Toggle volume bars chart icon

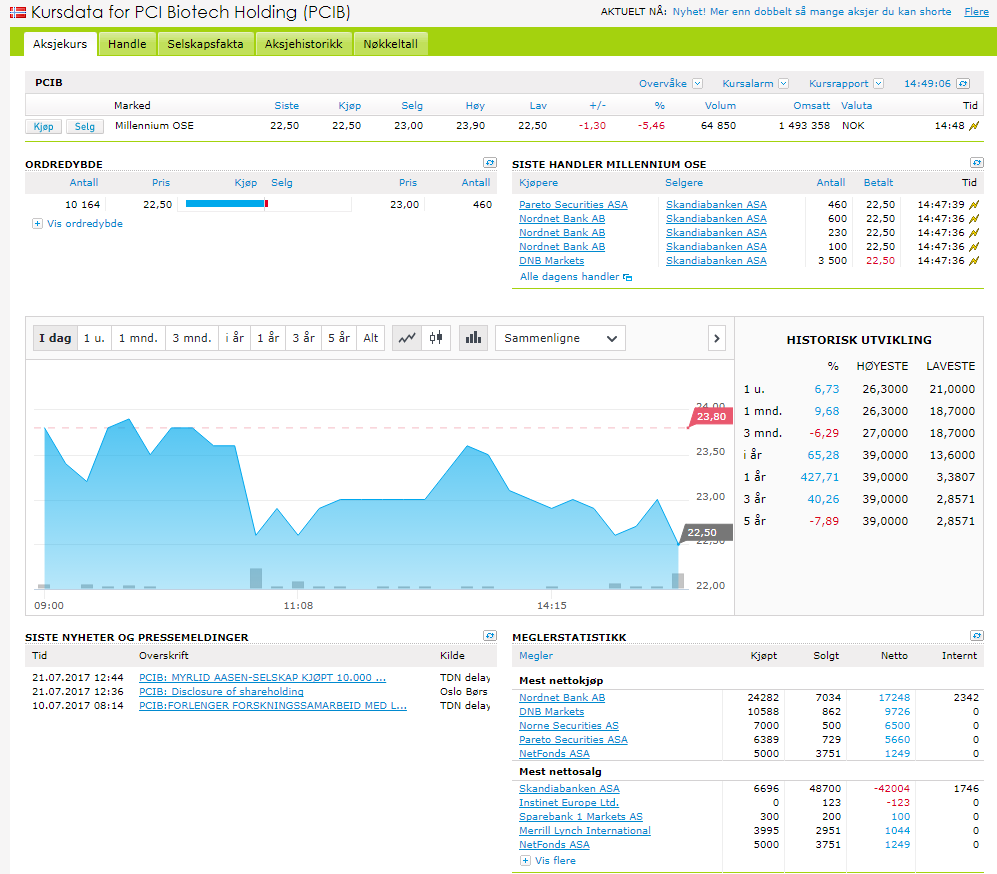click(x=474, y=338)
